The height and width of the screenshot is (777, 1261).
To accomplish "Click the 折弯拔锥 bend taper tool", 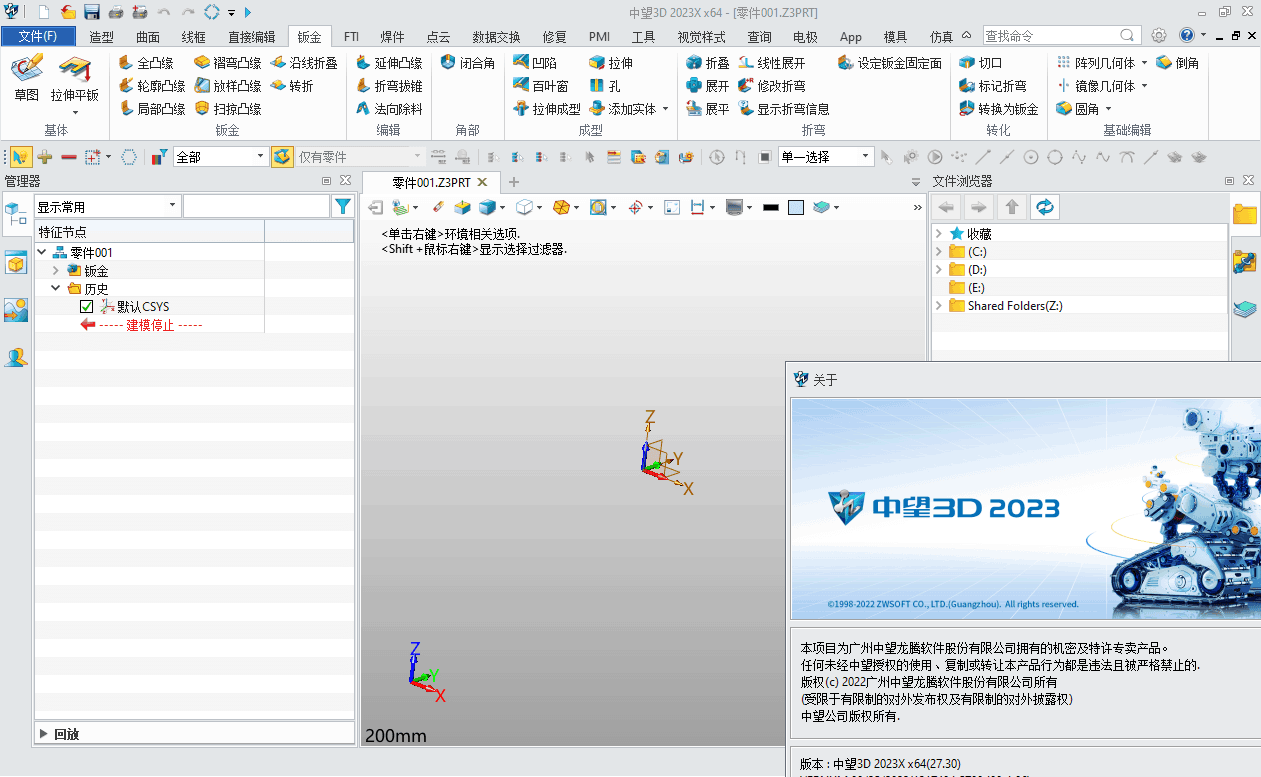I will tap(389, 86).
